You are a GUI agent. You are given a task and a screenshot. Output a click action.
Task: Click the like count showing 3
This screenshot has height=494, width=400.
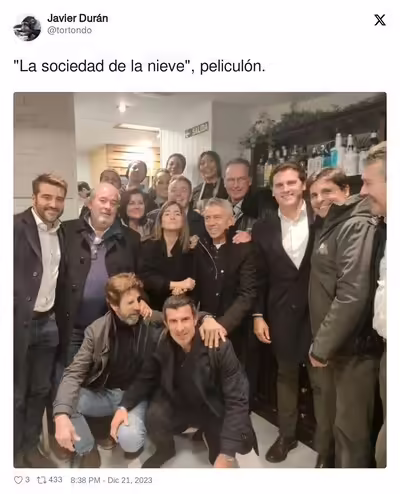(27, 480)
